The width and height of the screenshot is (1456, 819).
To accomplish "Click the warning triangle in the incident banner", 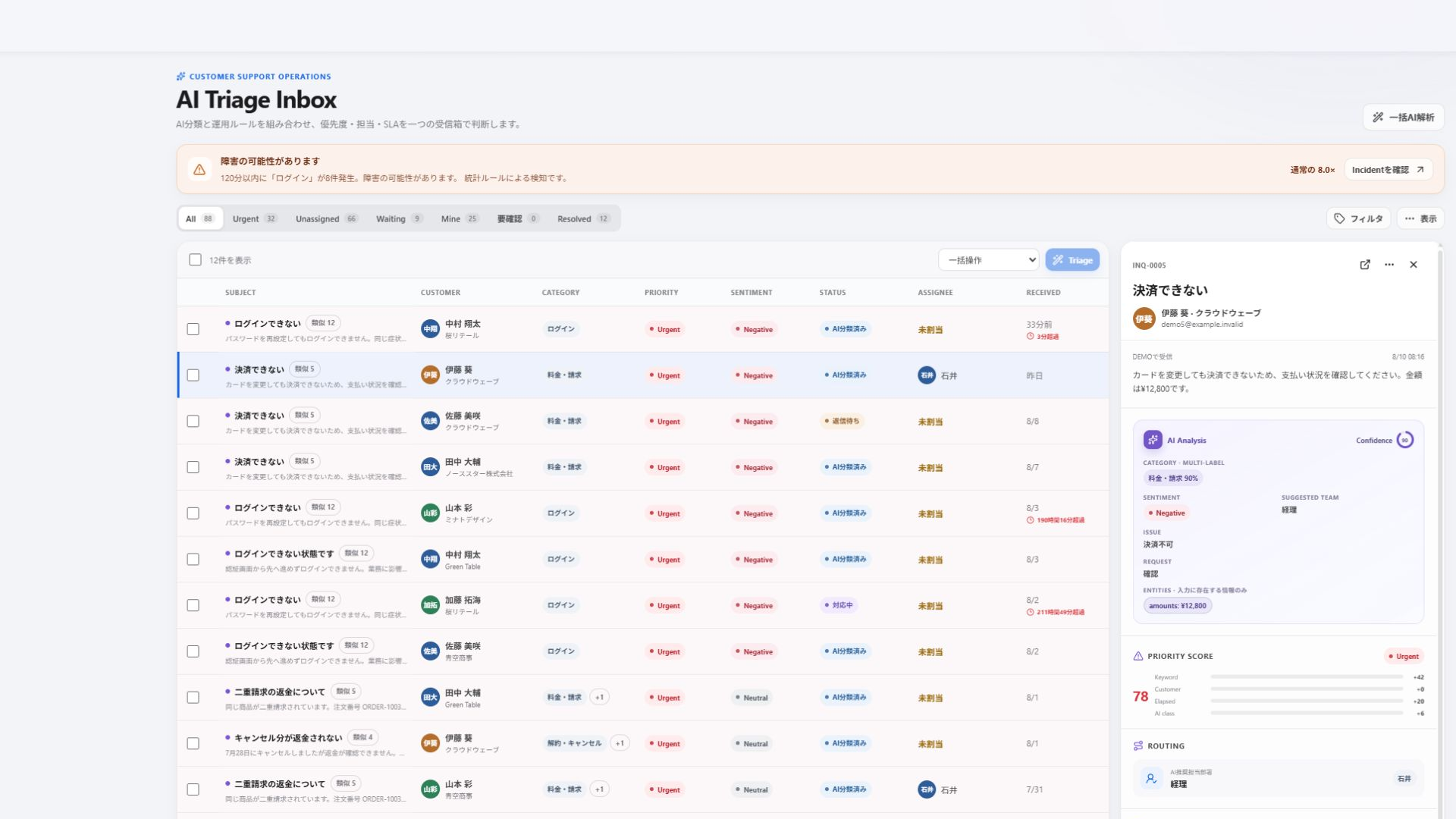I will pos(199,170).
